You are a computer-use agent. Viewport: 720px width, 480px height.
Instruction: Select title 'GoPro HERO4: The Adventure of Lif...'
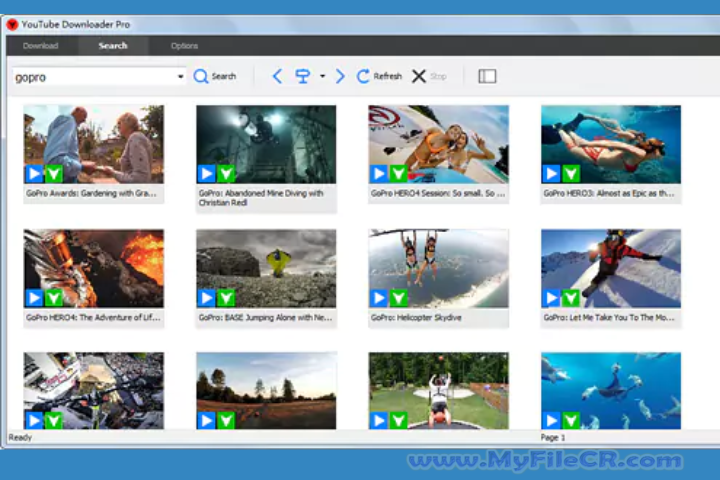coord(93,317)
